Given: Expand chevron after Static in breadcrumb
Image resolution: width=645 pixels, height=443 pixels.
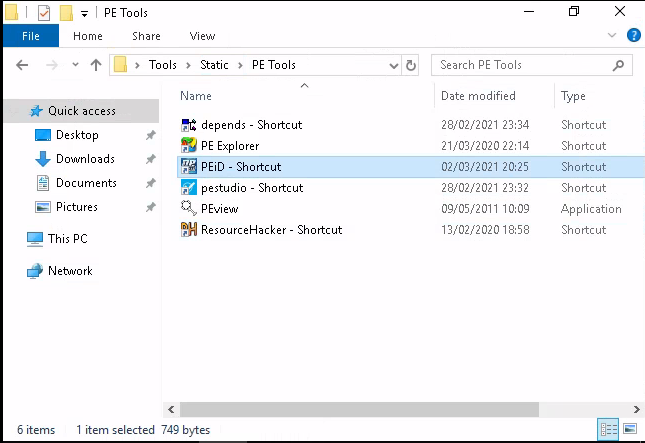Looking at the screenshot, I should point(240,65).
